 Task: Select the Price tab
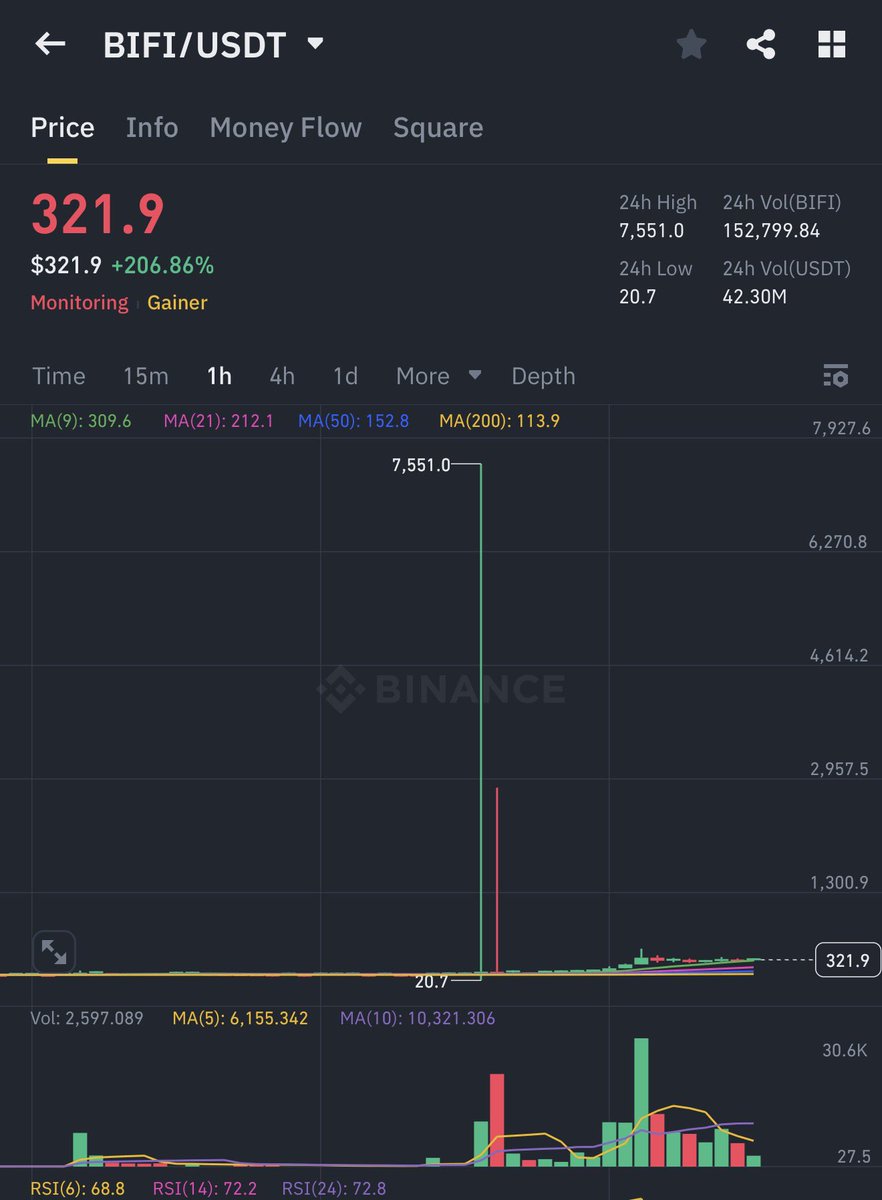62,128
